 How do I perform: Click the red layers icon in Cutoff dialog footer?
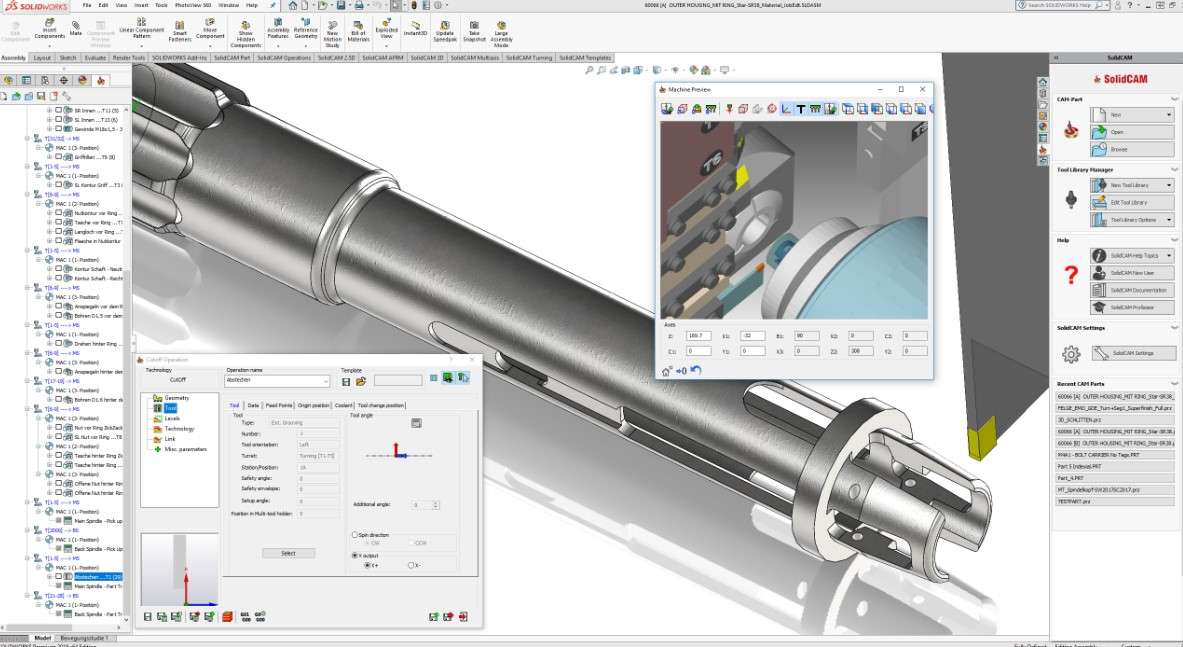click(227, 616)
